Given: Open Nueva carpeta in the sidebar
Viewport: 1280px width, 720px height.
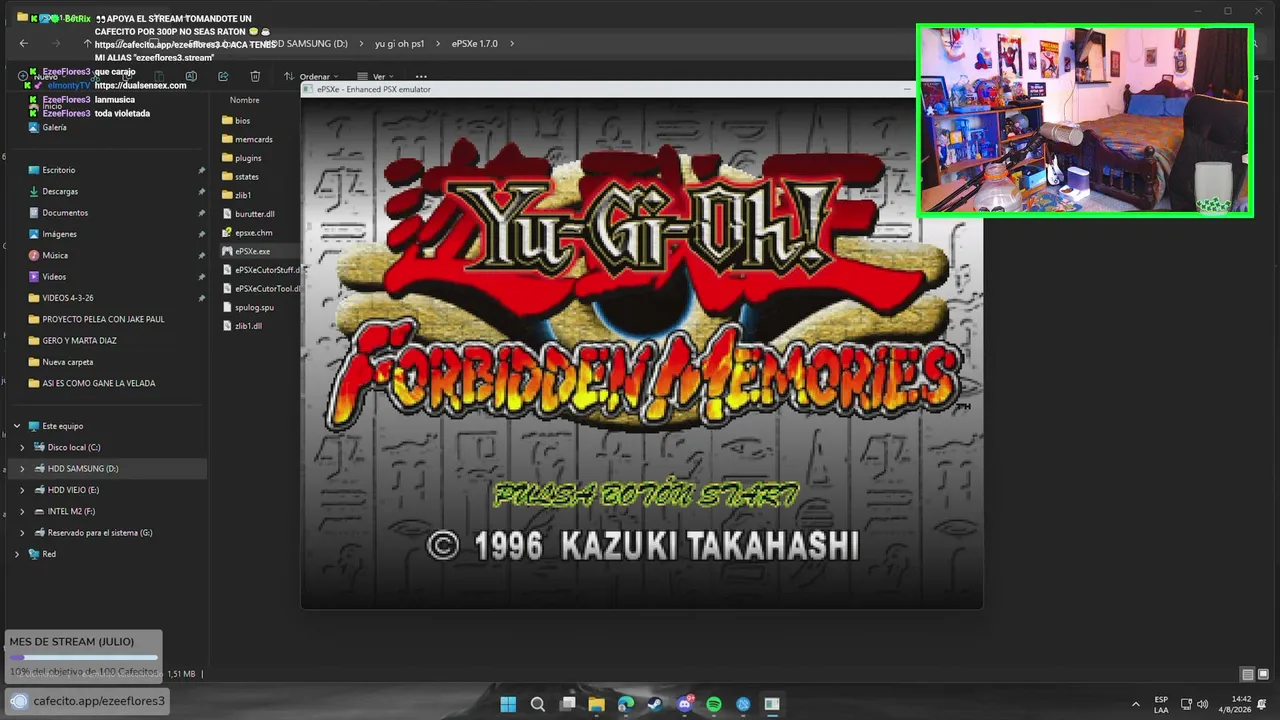Looking at the screenshot, I should [x=67, y=362].
